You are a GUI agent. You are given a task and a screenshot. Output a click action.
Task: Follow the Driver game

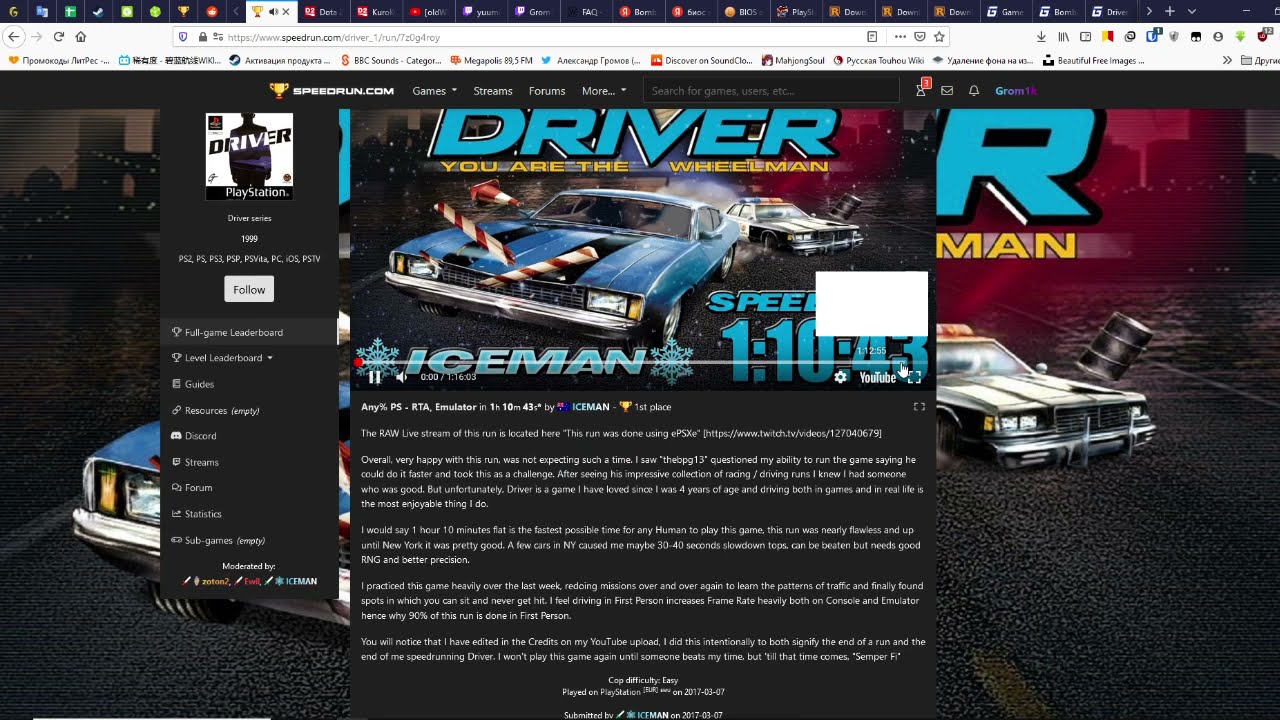pyautogui.click(x=249, y=289)
